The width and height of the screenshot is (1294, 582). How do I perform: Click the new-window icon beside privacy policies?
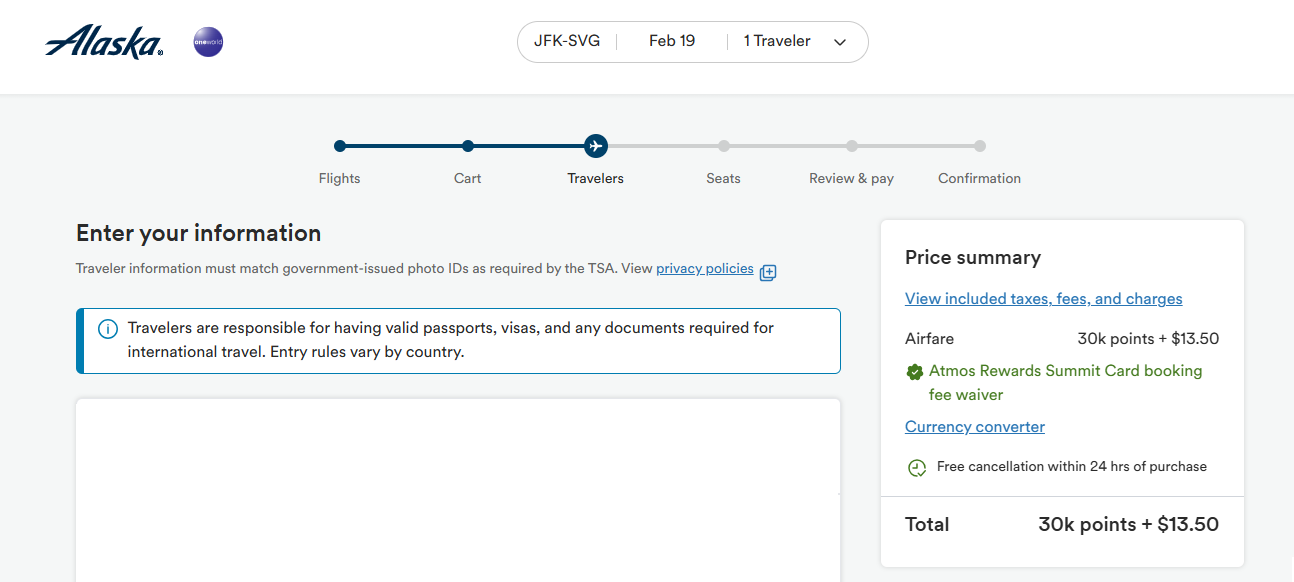(x=768, y=272)
